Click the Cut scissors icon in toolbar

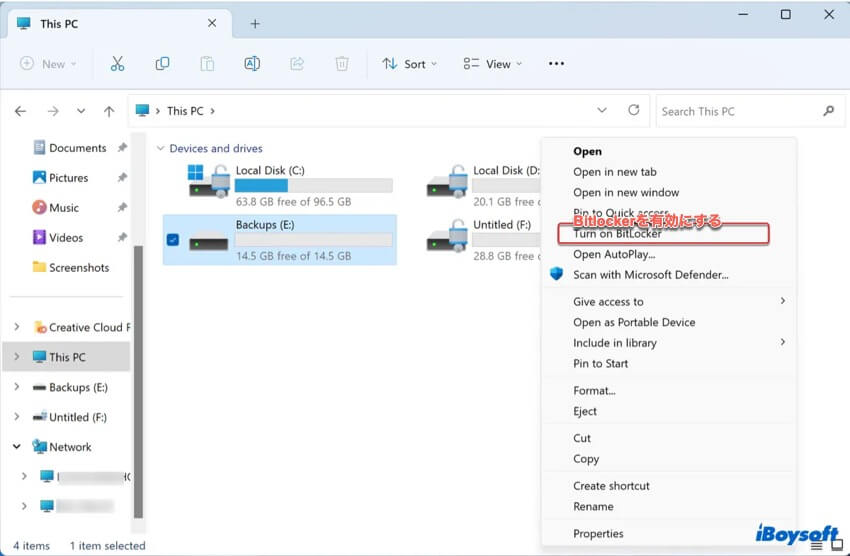coord(117,64)
